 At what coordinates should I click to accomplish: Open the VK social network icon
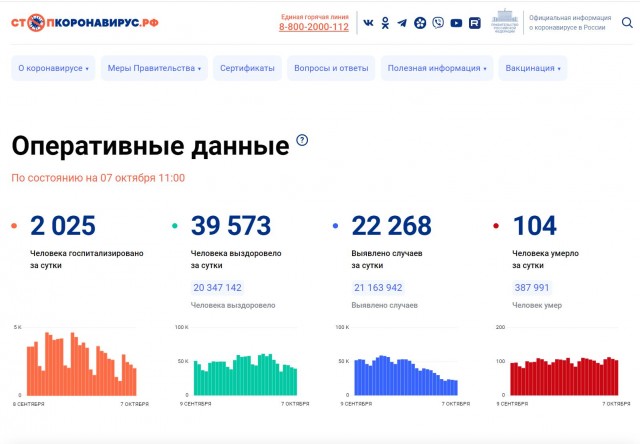[368, 23]
